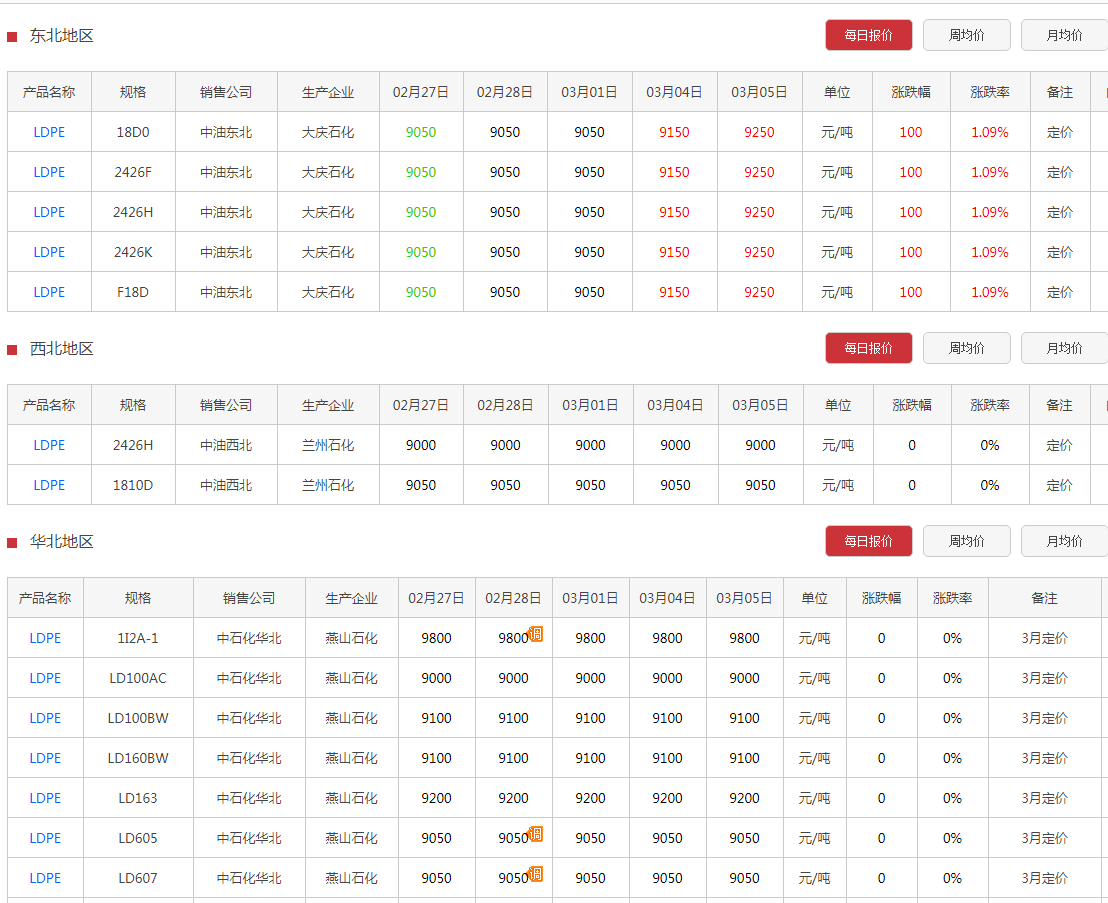The width and height of the screenshot is (1108, 903).
Task: Open LDPE link in 18D0 row
Action: [49, 132]
